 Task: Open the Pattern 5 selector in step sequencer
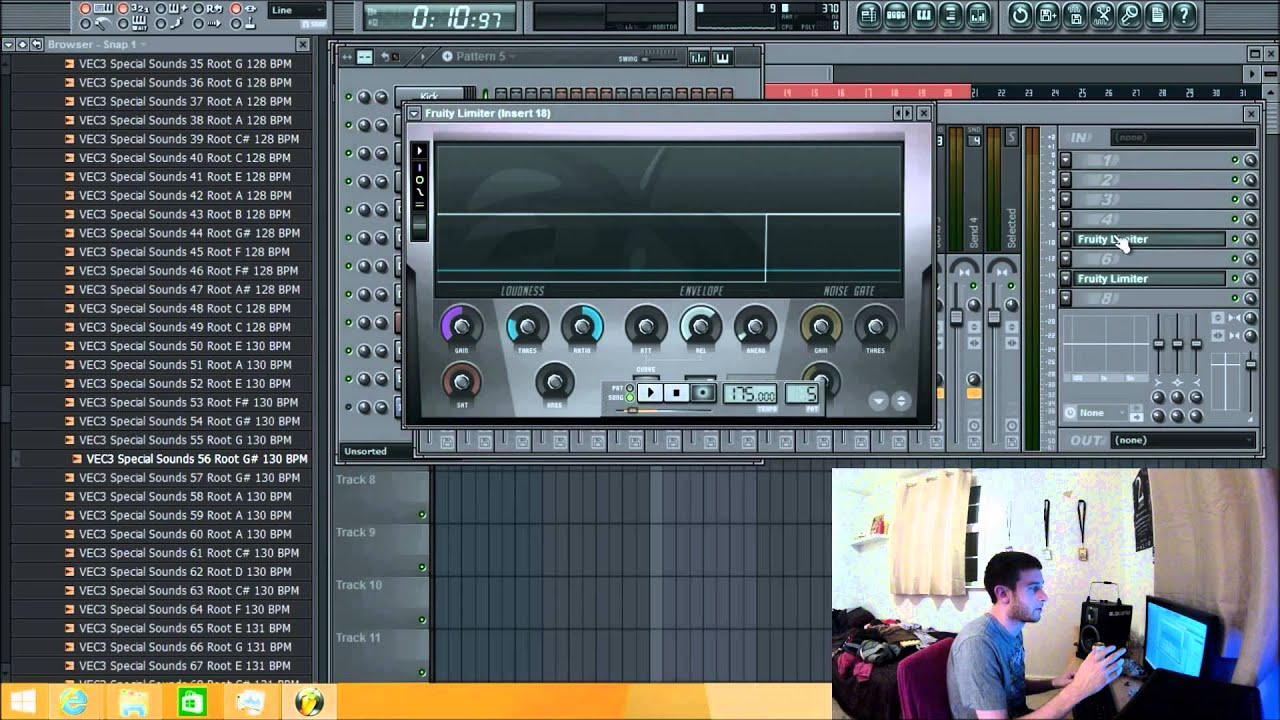pyautogui.click(x=480, y=57)
